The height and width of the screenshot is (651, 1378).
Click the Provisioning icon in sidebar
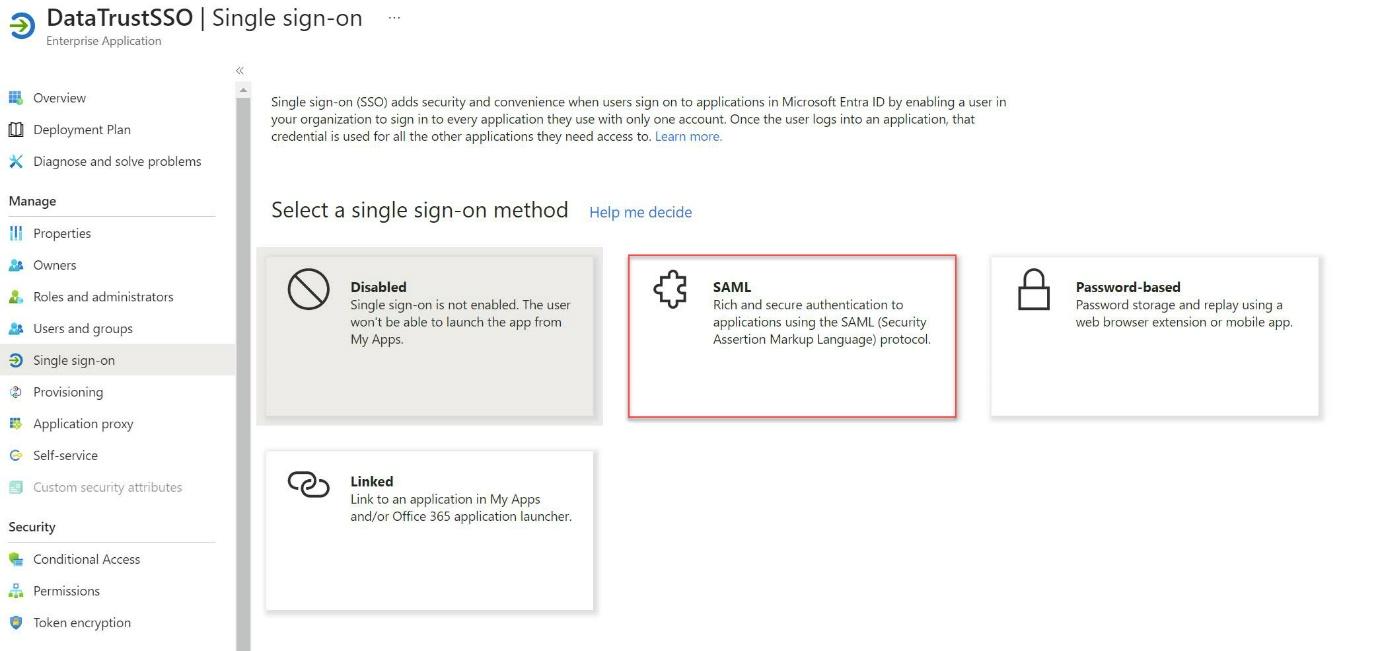pyautogui.click(x=15, y=392)
